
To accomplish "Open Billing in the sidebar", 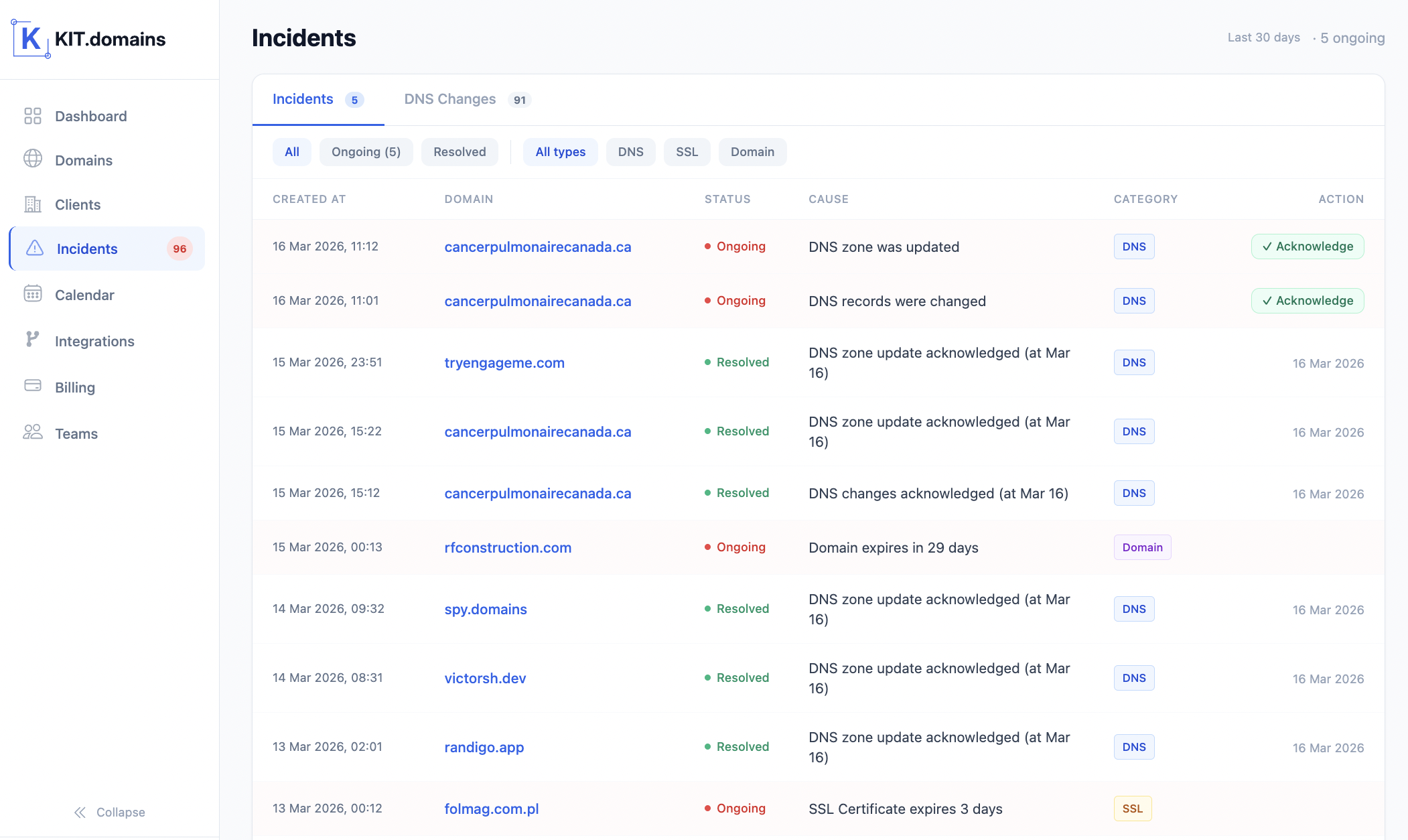I will (x=107, y=387).
